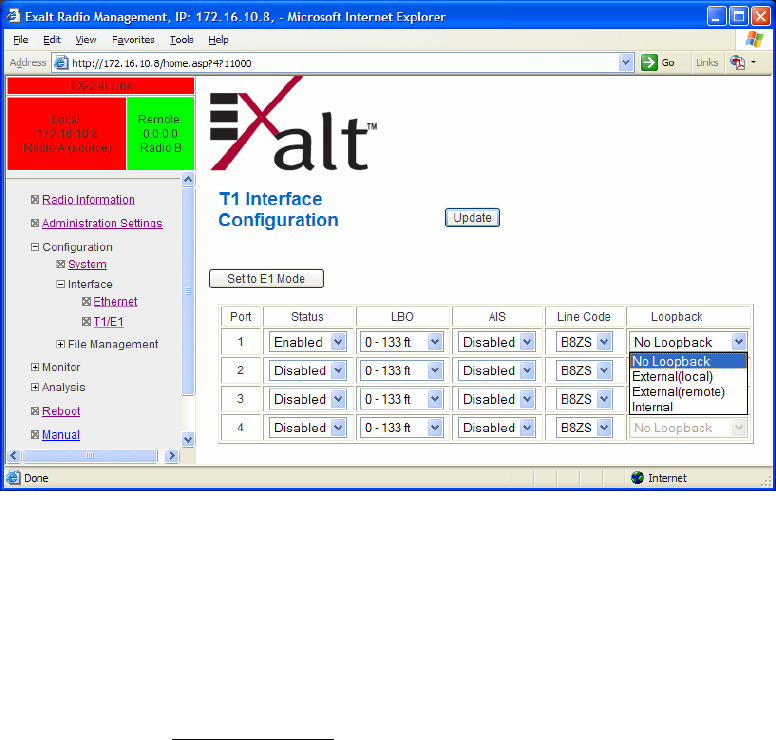Open Administration Settings link
Image resolution: width=776 pixels, height=740 pixels.
pyautogui.click(x=102, y=223)
